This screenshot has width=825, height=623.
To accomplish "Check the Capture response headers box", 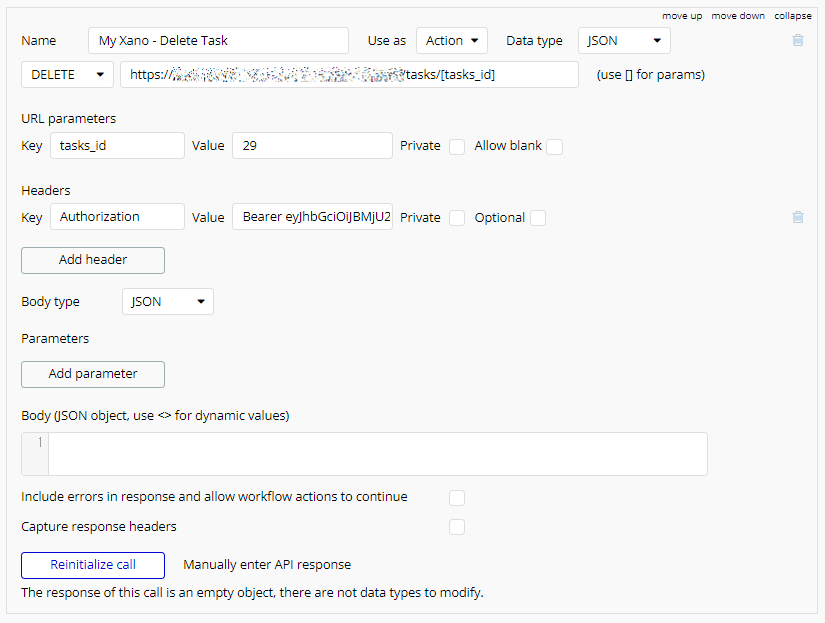I will [457, 527].
